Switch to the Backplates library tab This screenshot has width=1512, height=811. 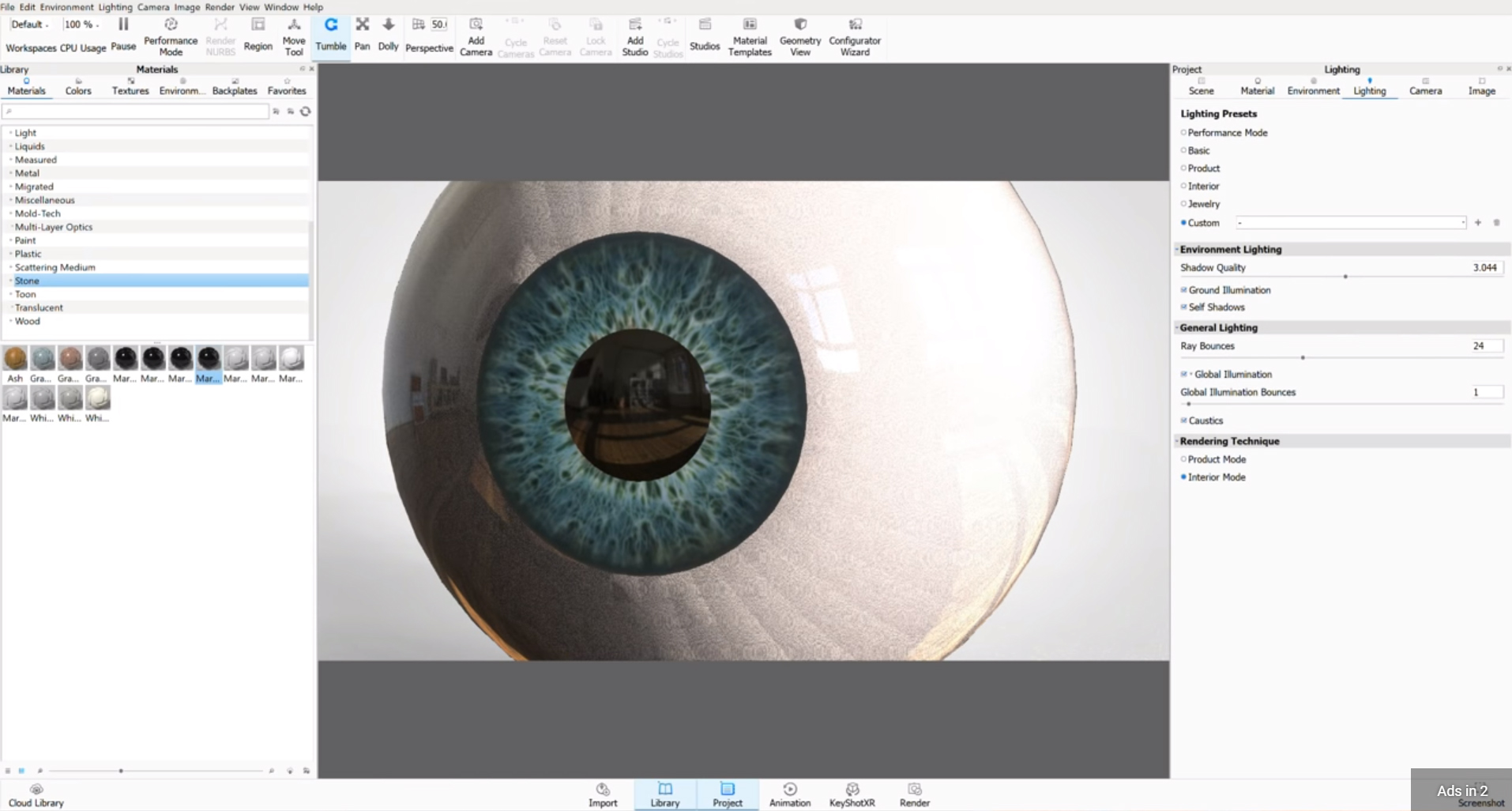(x=235, y=86)
